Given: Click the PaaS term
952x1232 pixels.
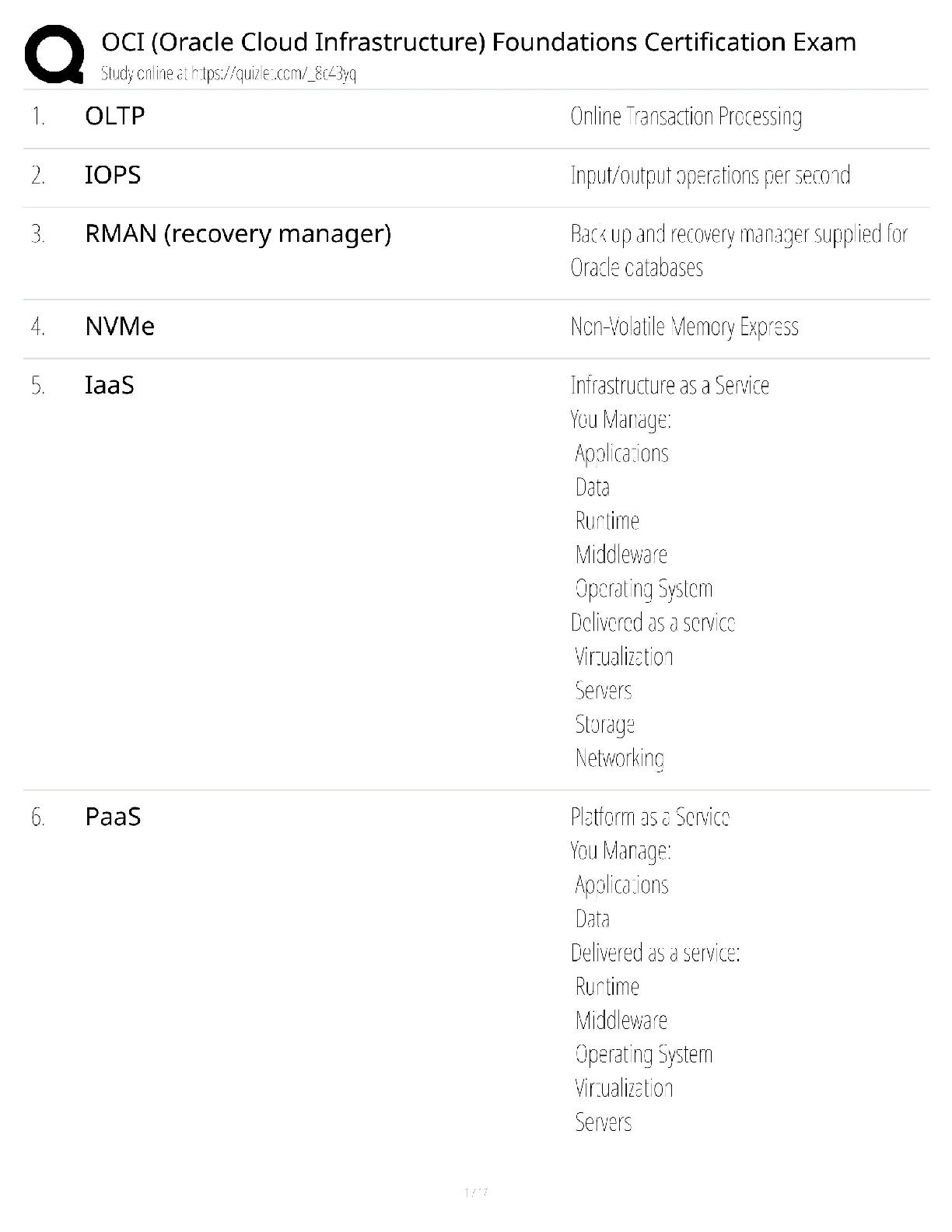Looking at the screenshot, I should (x=113, y=817).
